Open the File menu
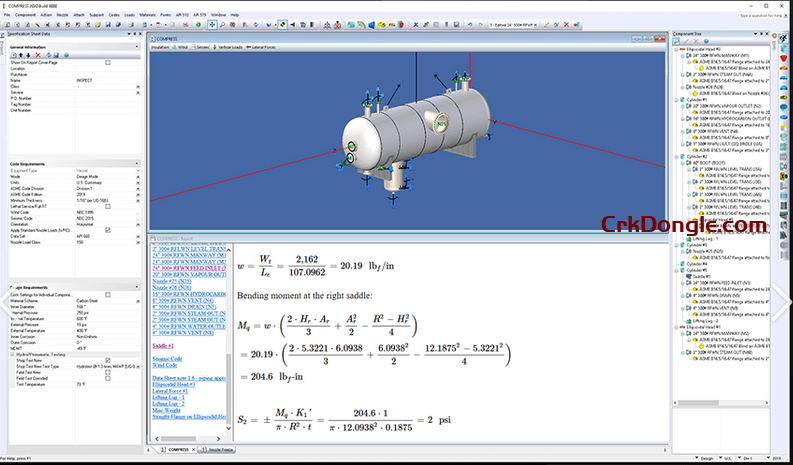Viewport: 793px width, 465px height. click(7, 15)
